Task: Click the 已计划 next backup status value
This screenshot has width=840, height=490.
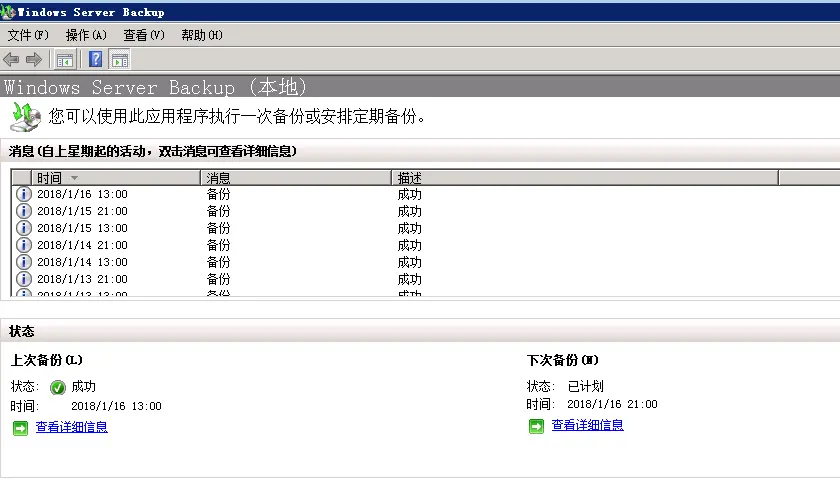Action: [586, 386]
